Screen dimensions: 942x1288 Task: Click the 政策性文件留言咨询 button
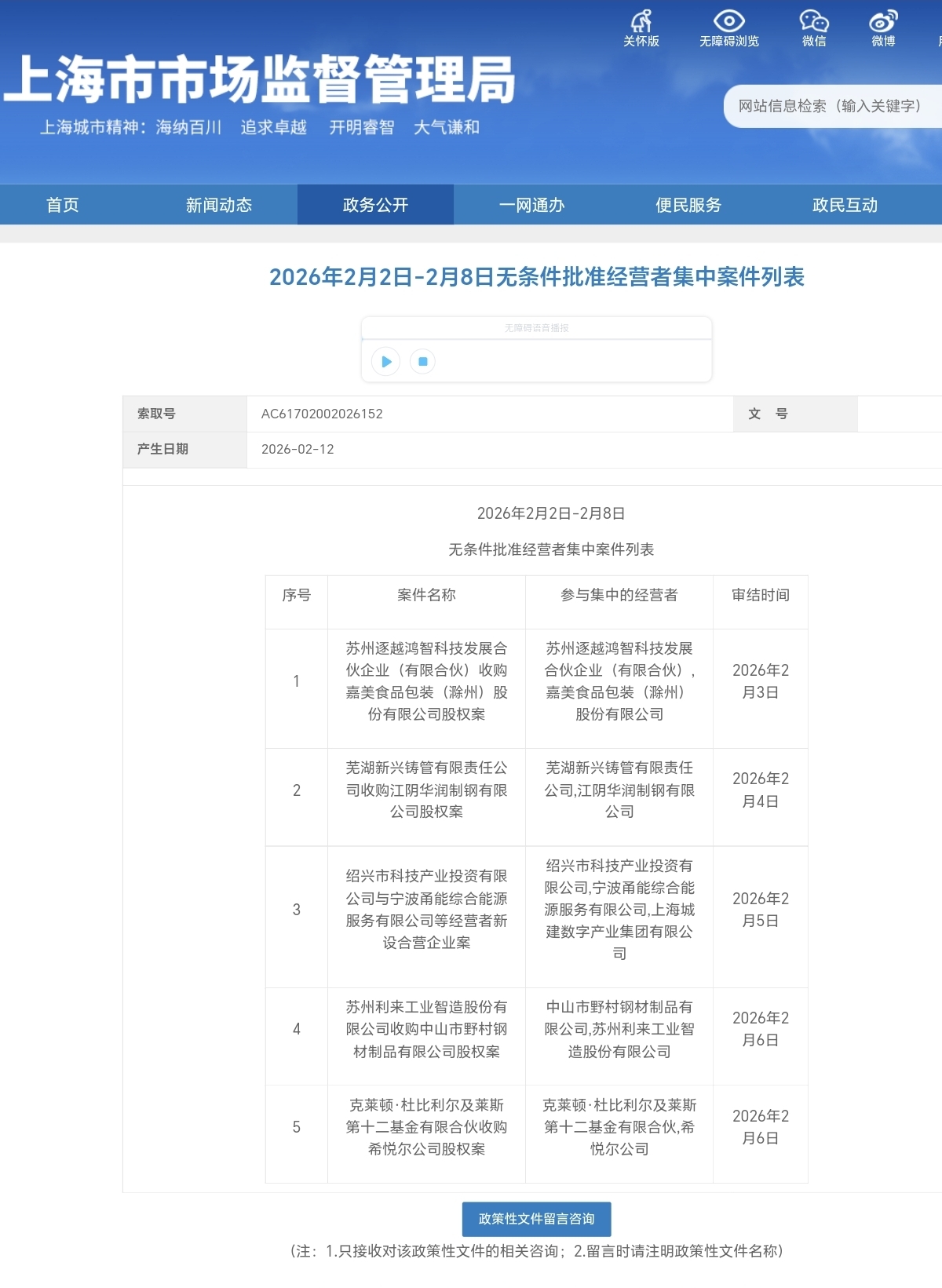click(536, 1219)
